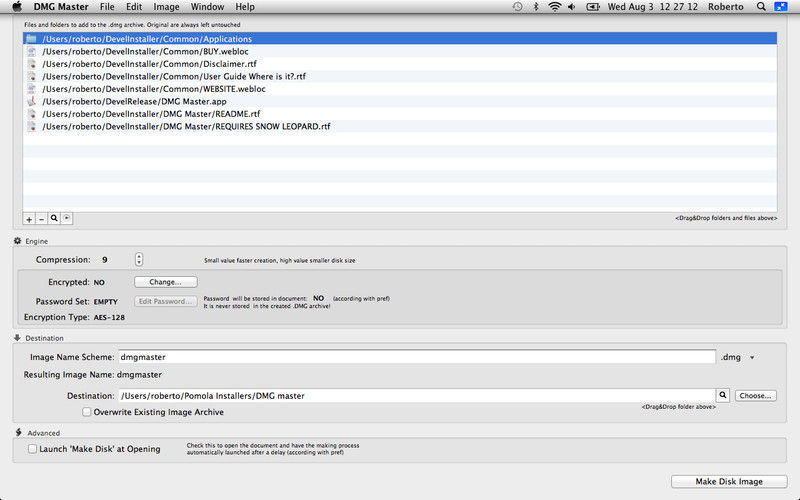The image size is (800, 500).
Task: Click the Advanced lightning section icon
Action: coord(18,433)
